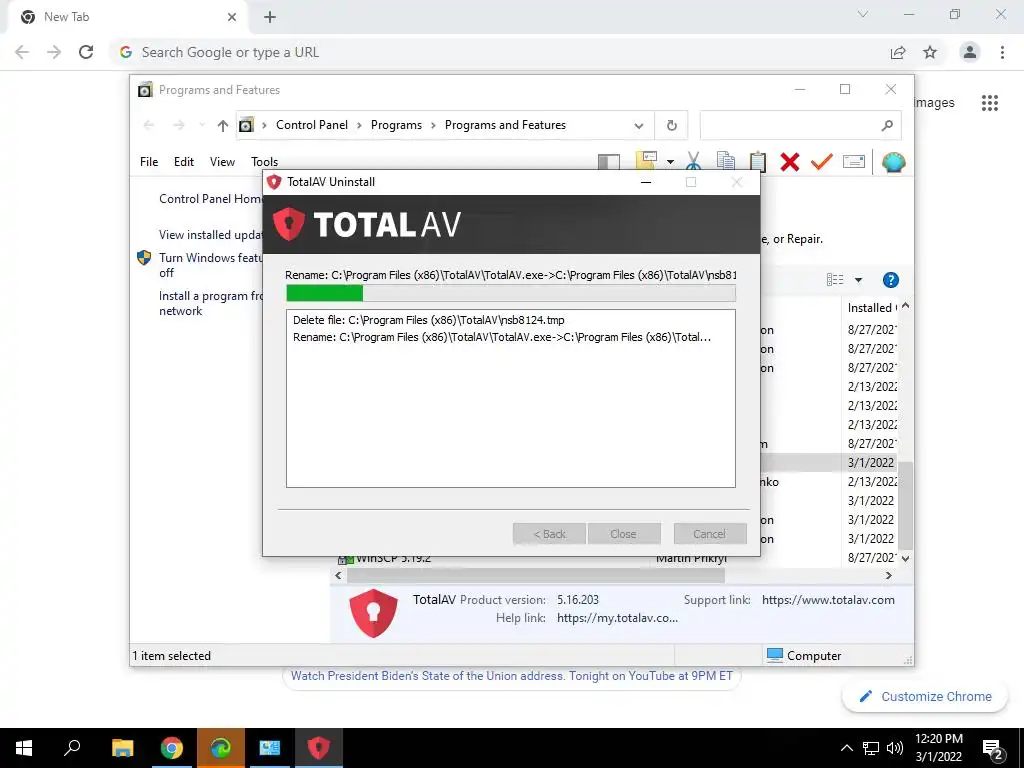This screenshot has height=768, width=1024.
Task: Bookmark this tab with star icon
Action: point(930,52)
